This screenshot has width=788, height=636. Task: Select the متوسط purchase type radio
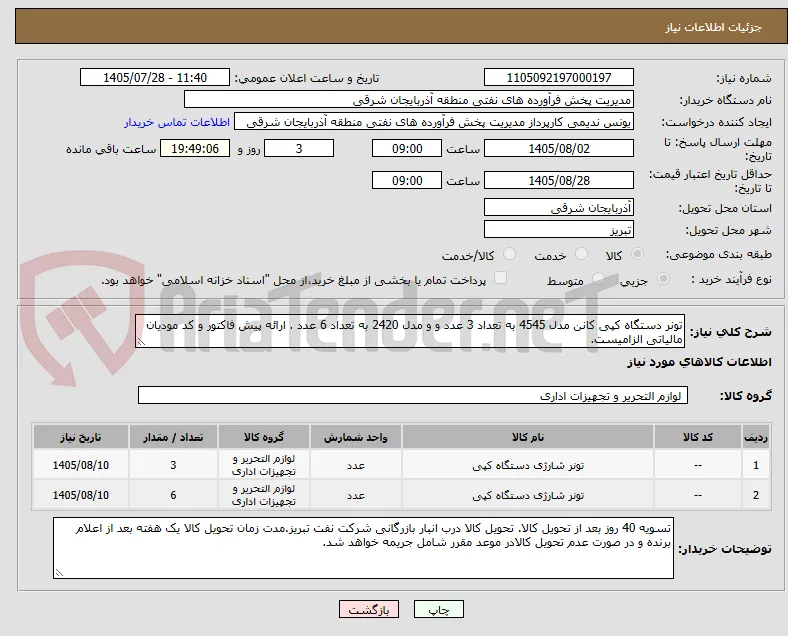click(598, 279)
